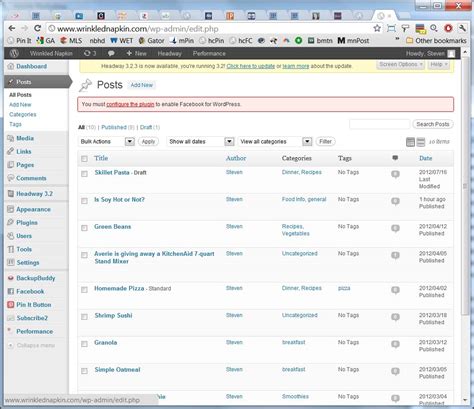Screen dimensions: 474x409
Task: Bookmark page with the star icon
Action: 377,28
